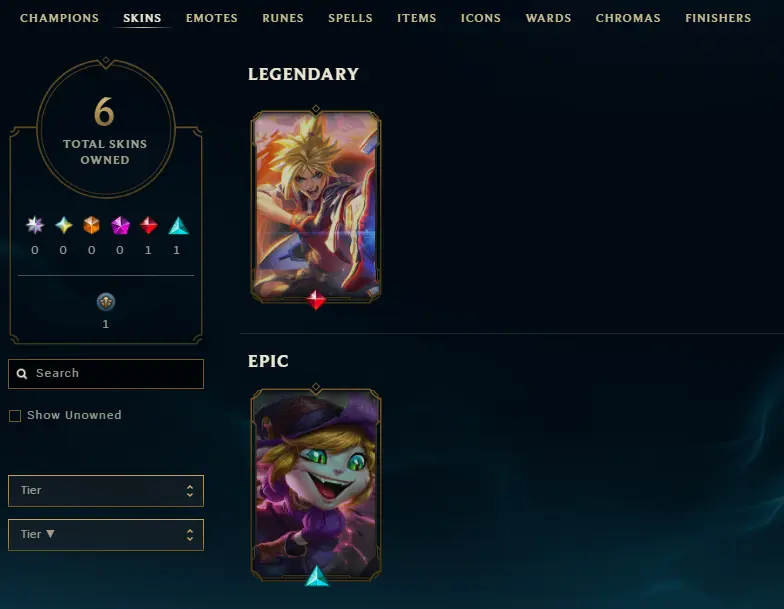
Task: Click the magnifying glass search icon
Action: click(x=22, y=374)
